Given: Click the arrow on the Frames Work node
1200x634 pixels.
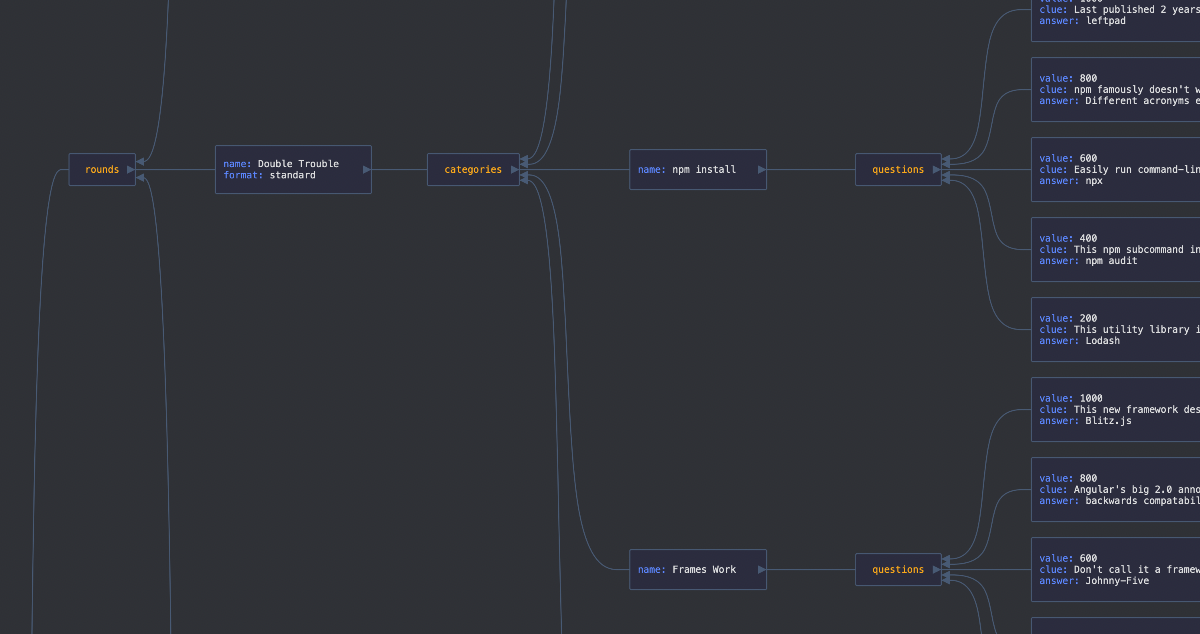Looking at the screenshot, I should pyautogui.click(x=760, y=569).
